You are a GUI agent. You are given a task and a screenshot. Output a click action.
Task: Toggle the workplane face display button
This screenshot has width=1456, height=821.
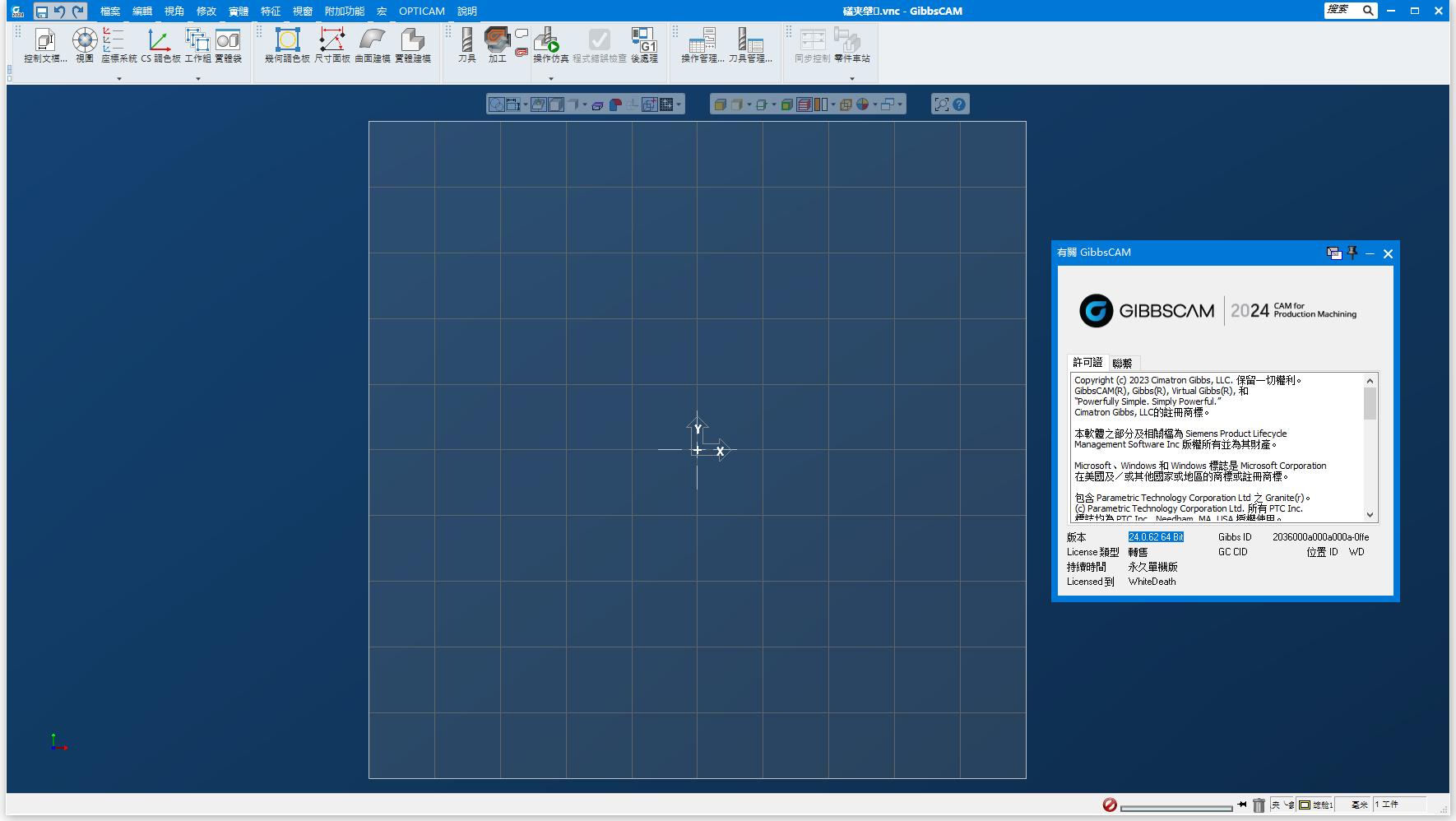[x=538, y=104]
